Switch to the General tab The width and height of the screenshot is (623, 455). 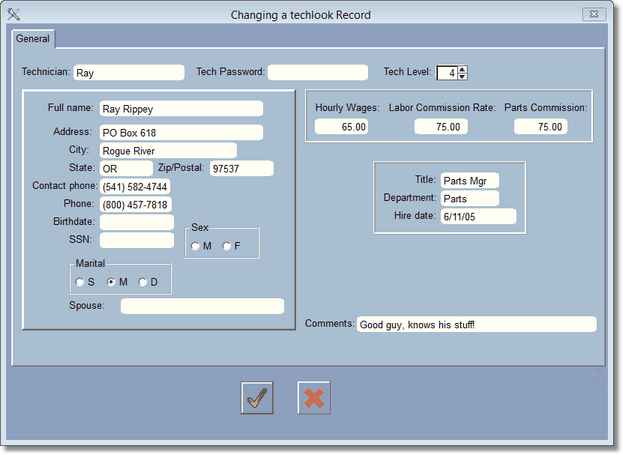tap(33, 39)
